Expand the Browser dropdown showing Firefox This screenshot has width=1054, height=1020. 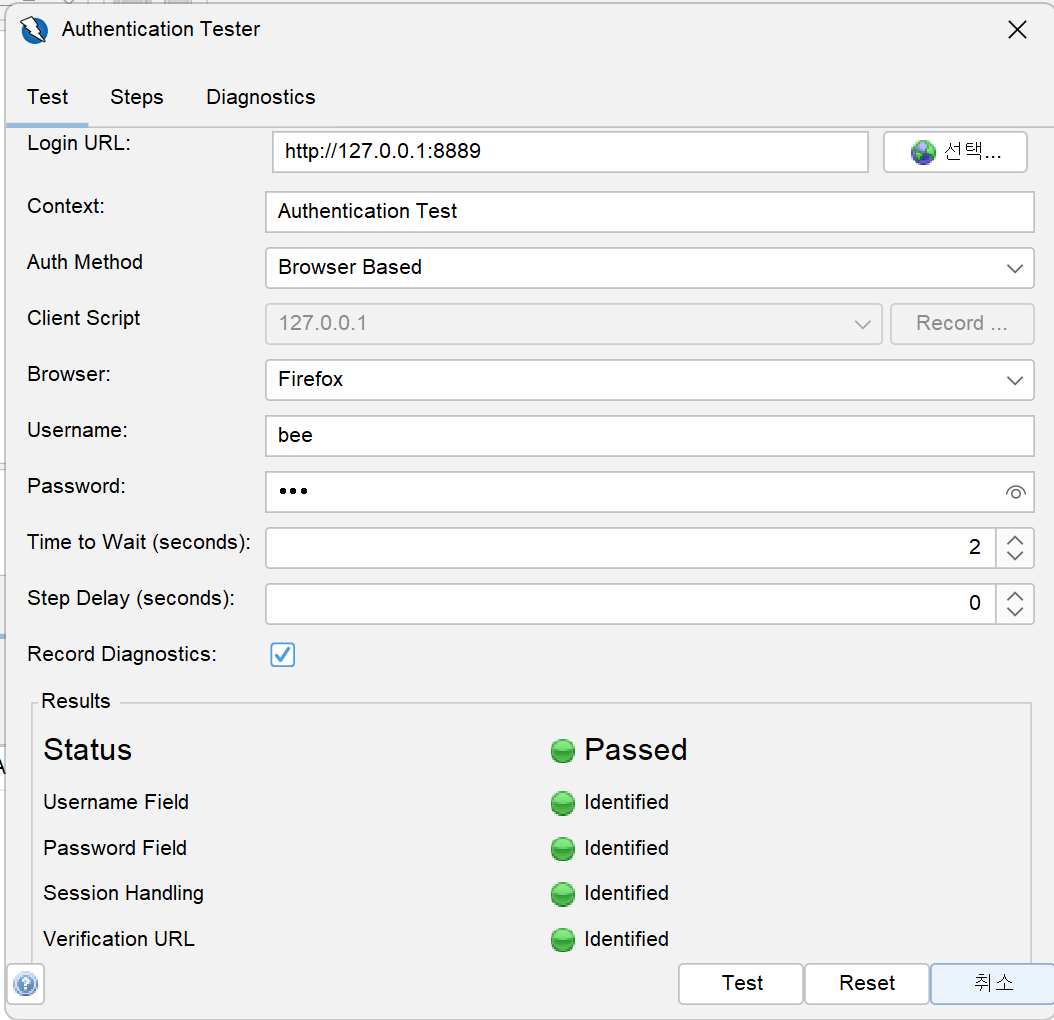tap(649, 380)
